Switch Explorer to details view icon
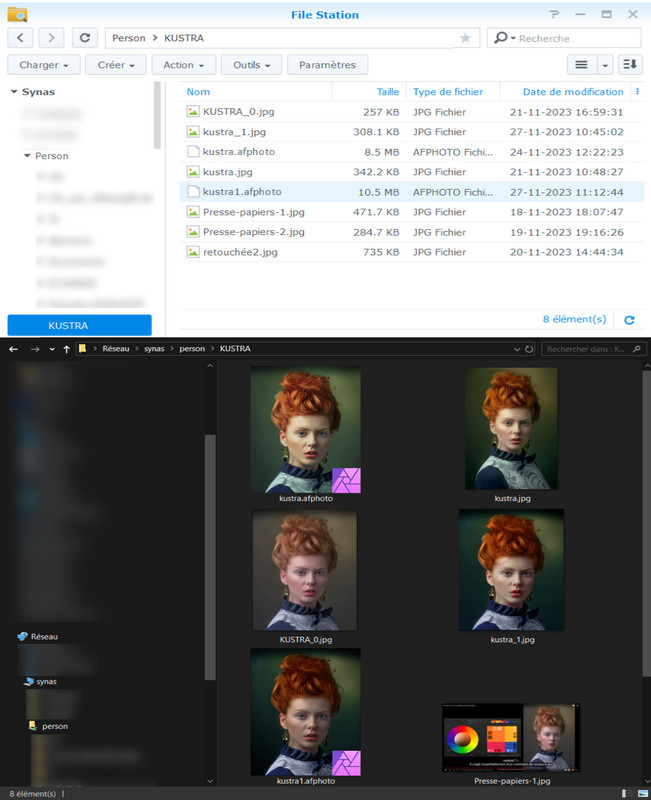This screenshot has height=800, width=651. click(x=625, y=793)
